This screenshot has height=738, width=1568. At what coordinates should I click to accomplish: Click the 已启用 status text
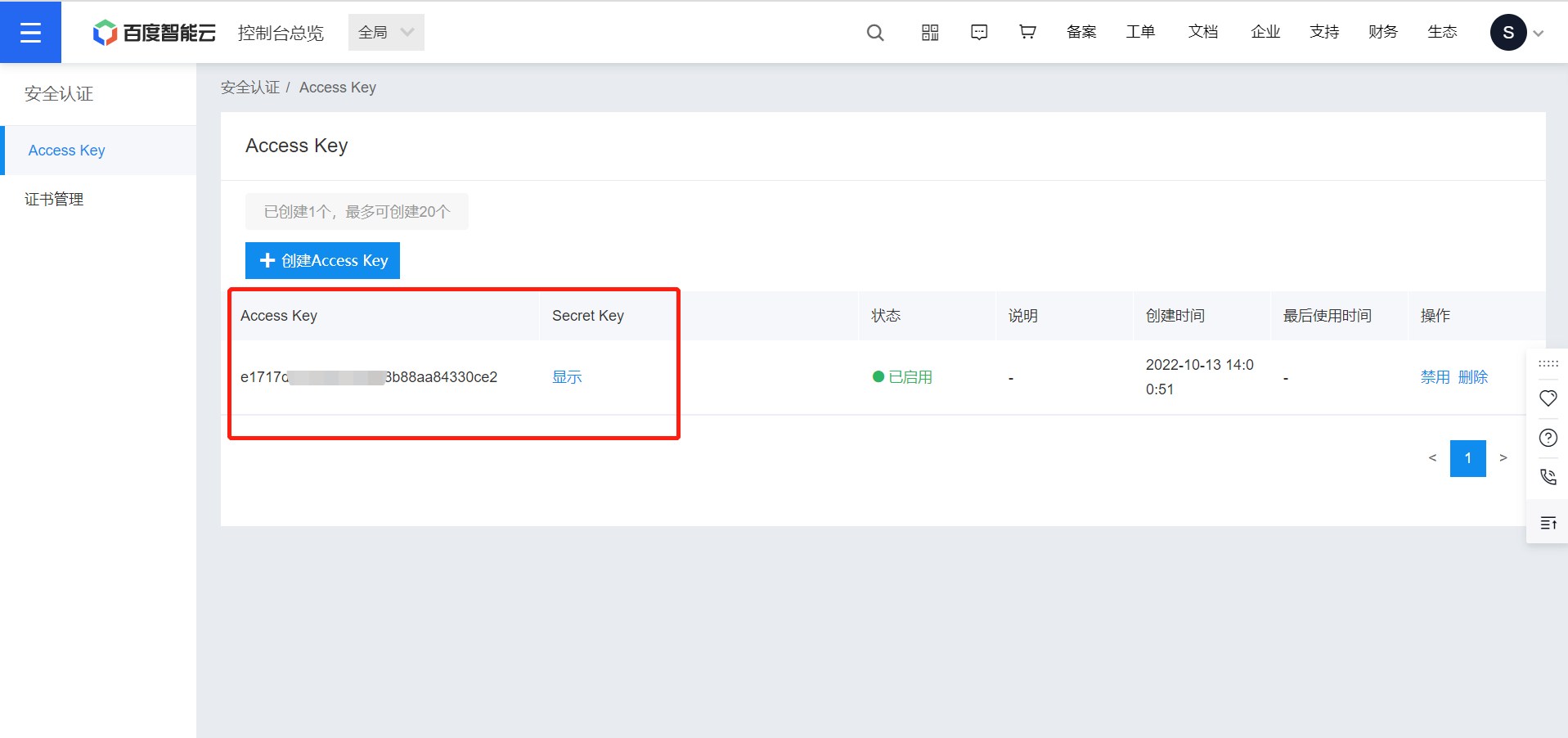[910, 377]
